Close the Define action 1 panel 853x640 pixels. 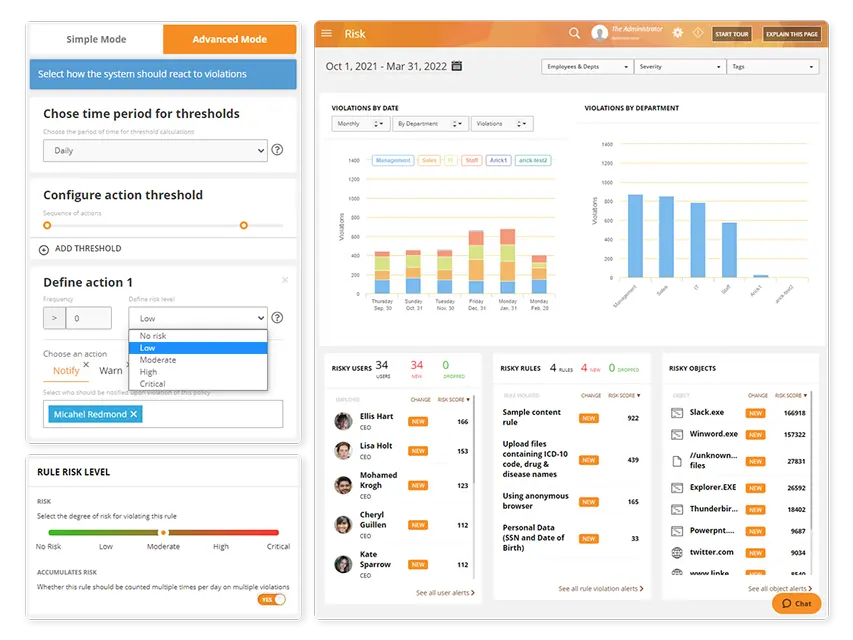(285, 280)
